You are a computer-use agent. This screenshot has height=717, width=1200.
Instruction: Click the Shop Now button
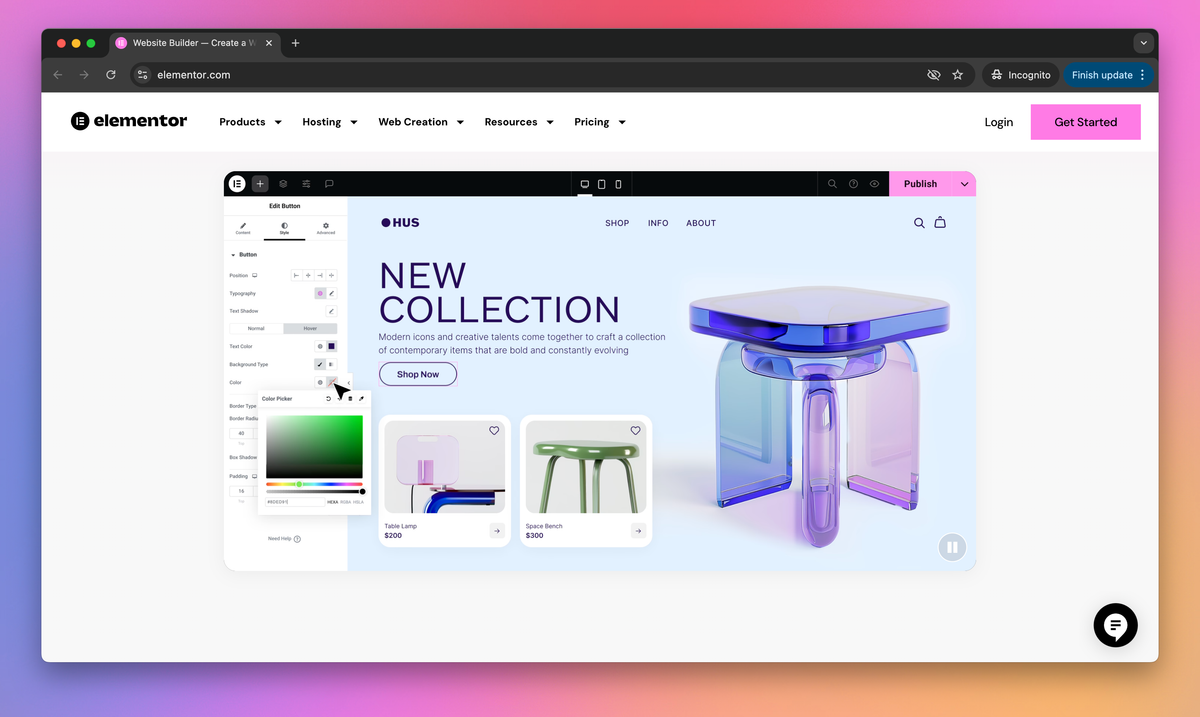pos(418,374)
